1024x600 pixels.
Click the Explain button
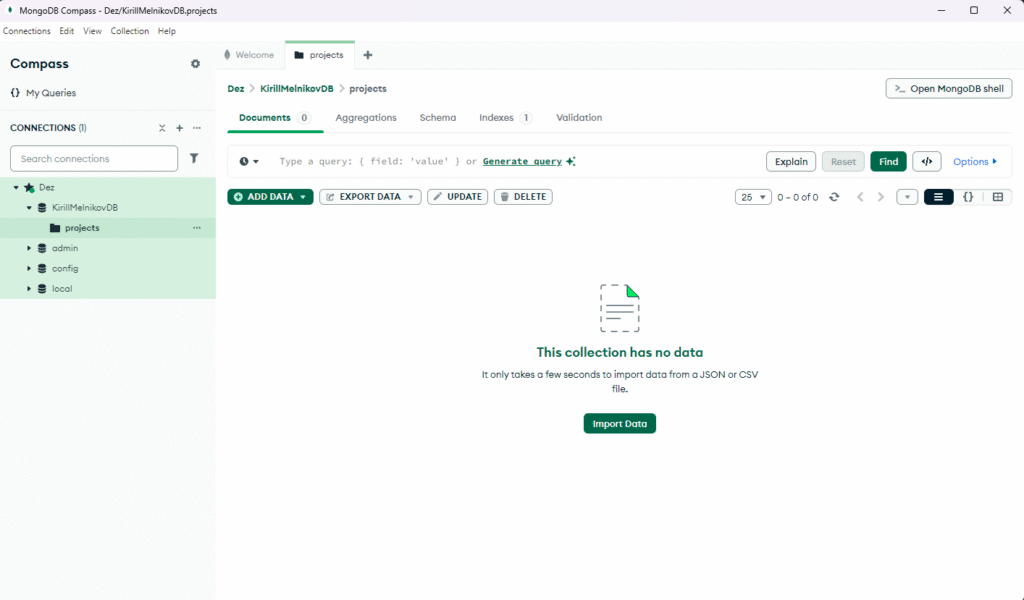tap(791, 161)
